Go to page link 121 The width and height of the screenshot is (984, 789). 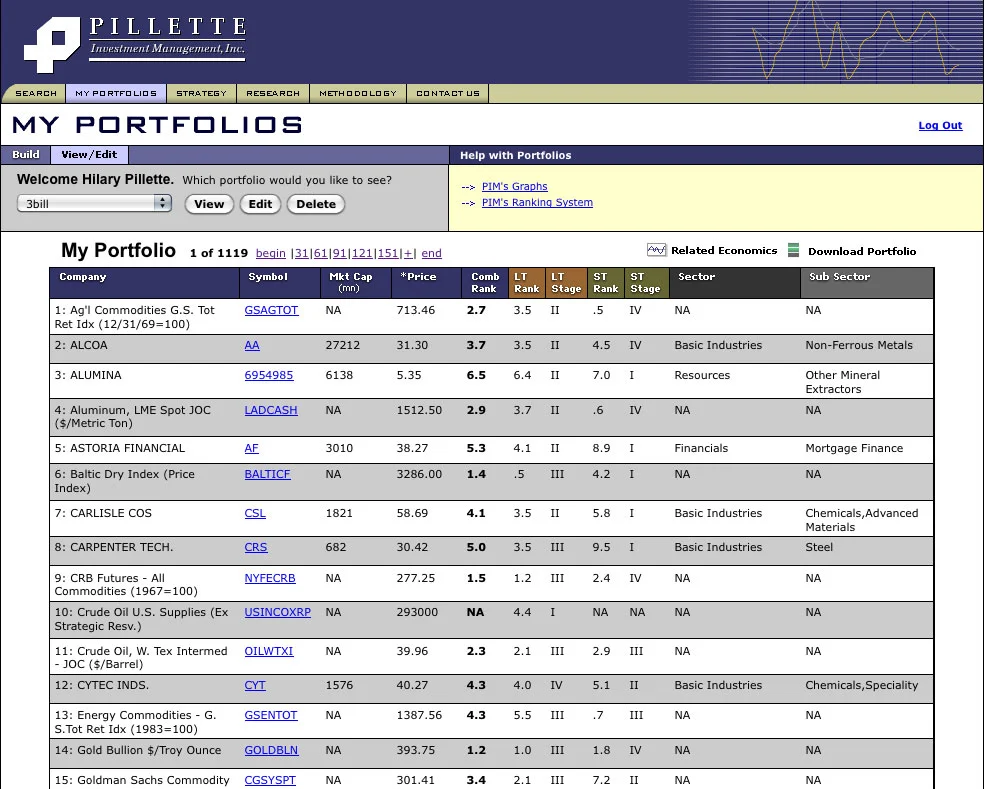pyautogui.click(x=362, y=253)
